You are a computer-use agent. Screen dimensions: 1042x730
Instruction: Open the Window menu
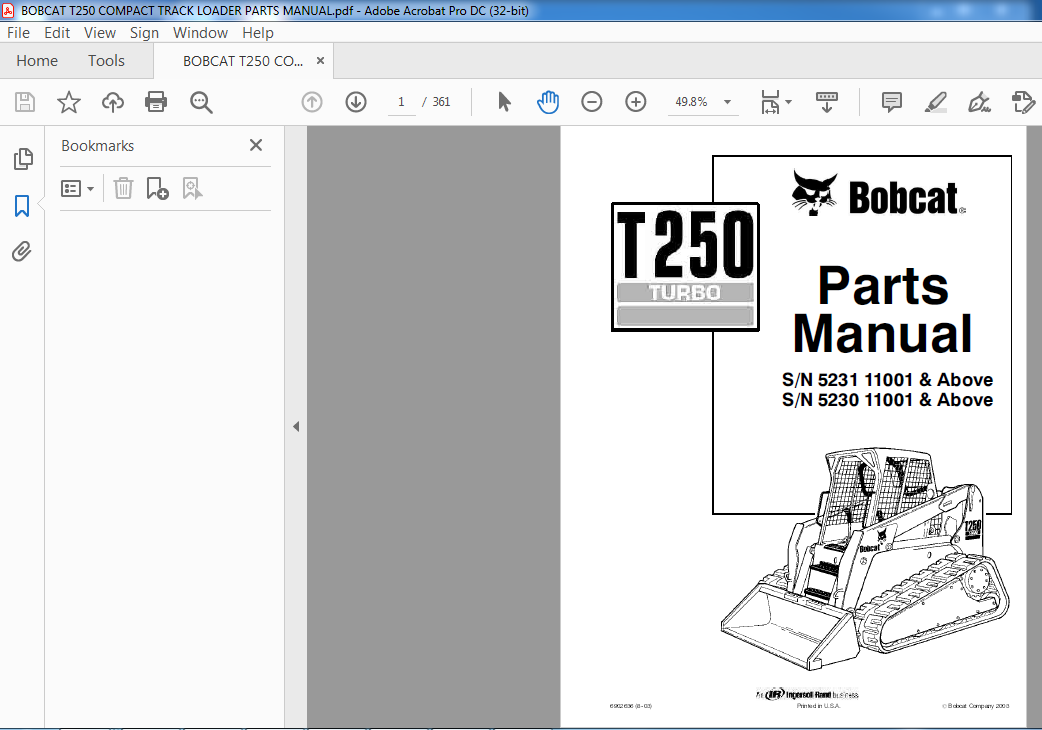(200, 33)
